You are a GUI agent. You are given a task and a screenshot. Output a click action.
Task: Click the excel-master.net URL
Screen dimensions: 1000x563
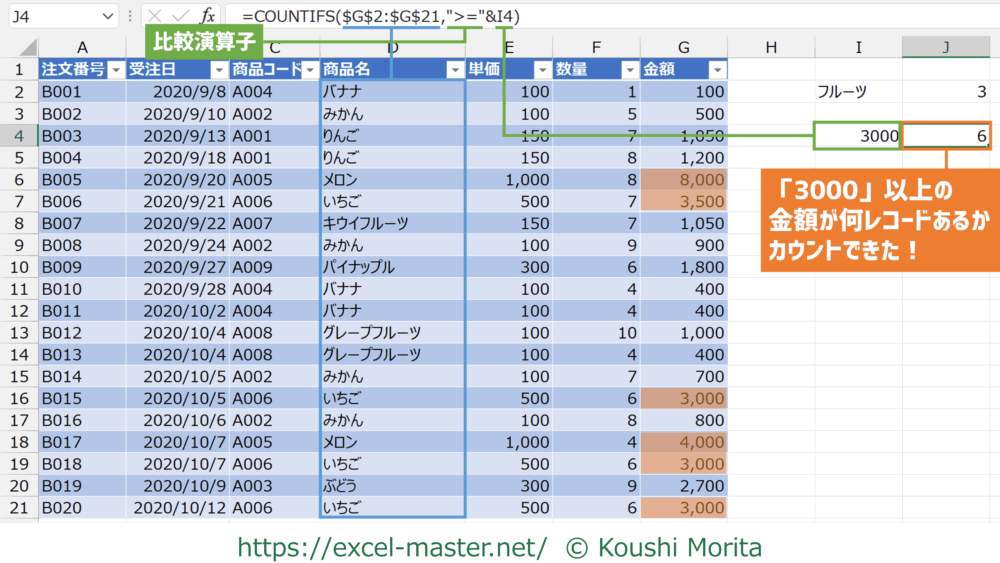[x=392, y=547]
